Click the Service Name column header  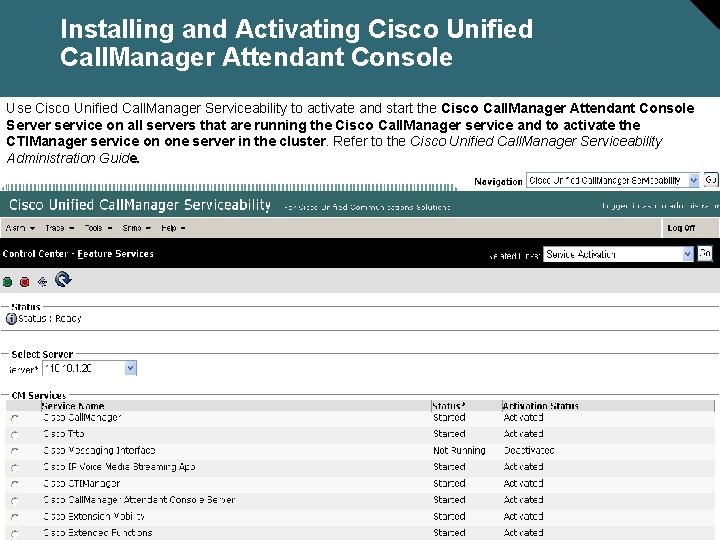pos(73,406)
